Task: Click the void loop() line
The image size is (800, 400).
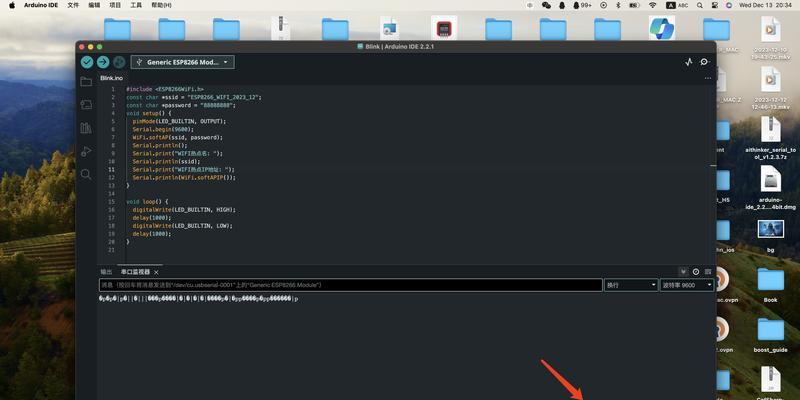Action: (147, 202)
